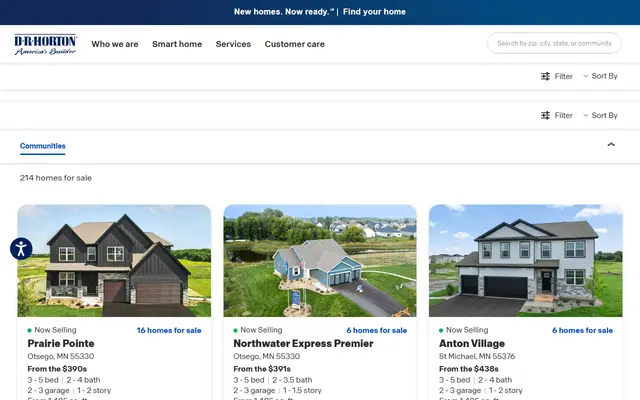Open the lower Sort By dropdown
Image resolution: width=640 pixels, height=400 pixels.
pos(600,115)
